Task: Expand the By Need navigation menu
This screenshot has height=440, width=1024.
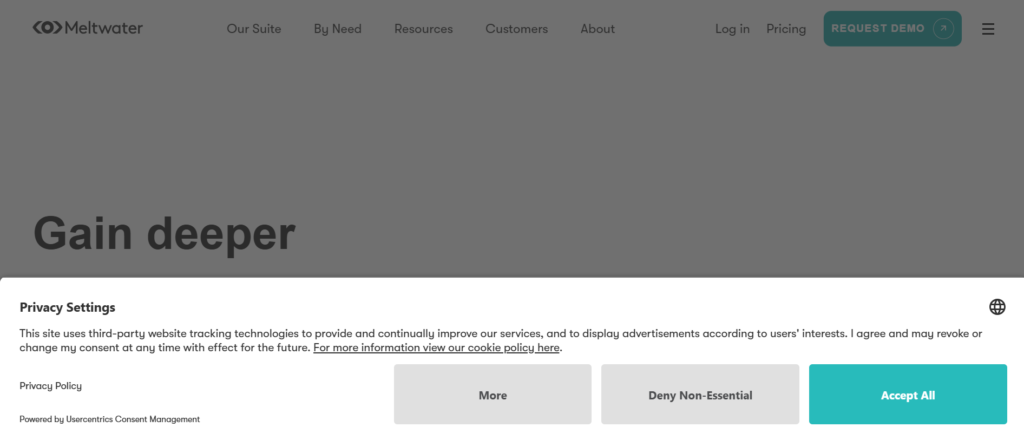Action: tap(337, 29)
